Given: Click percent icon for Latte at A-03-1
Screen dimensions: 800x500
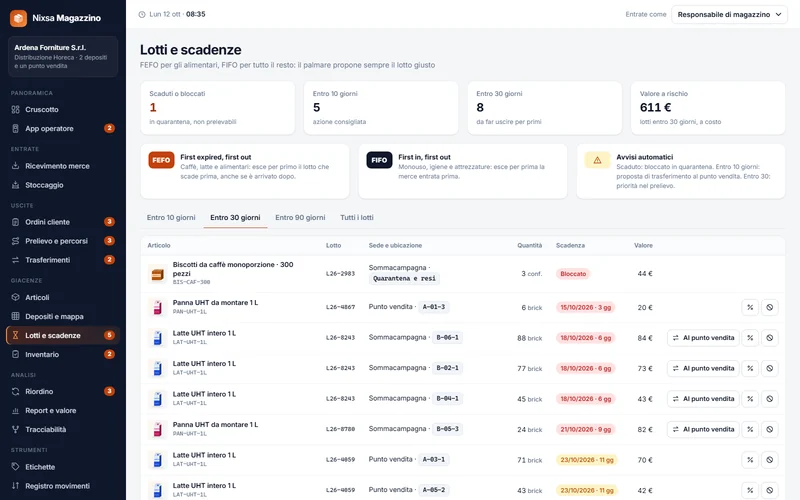Looking at the screenshot, I should coord(750,460).
